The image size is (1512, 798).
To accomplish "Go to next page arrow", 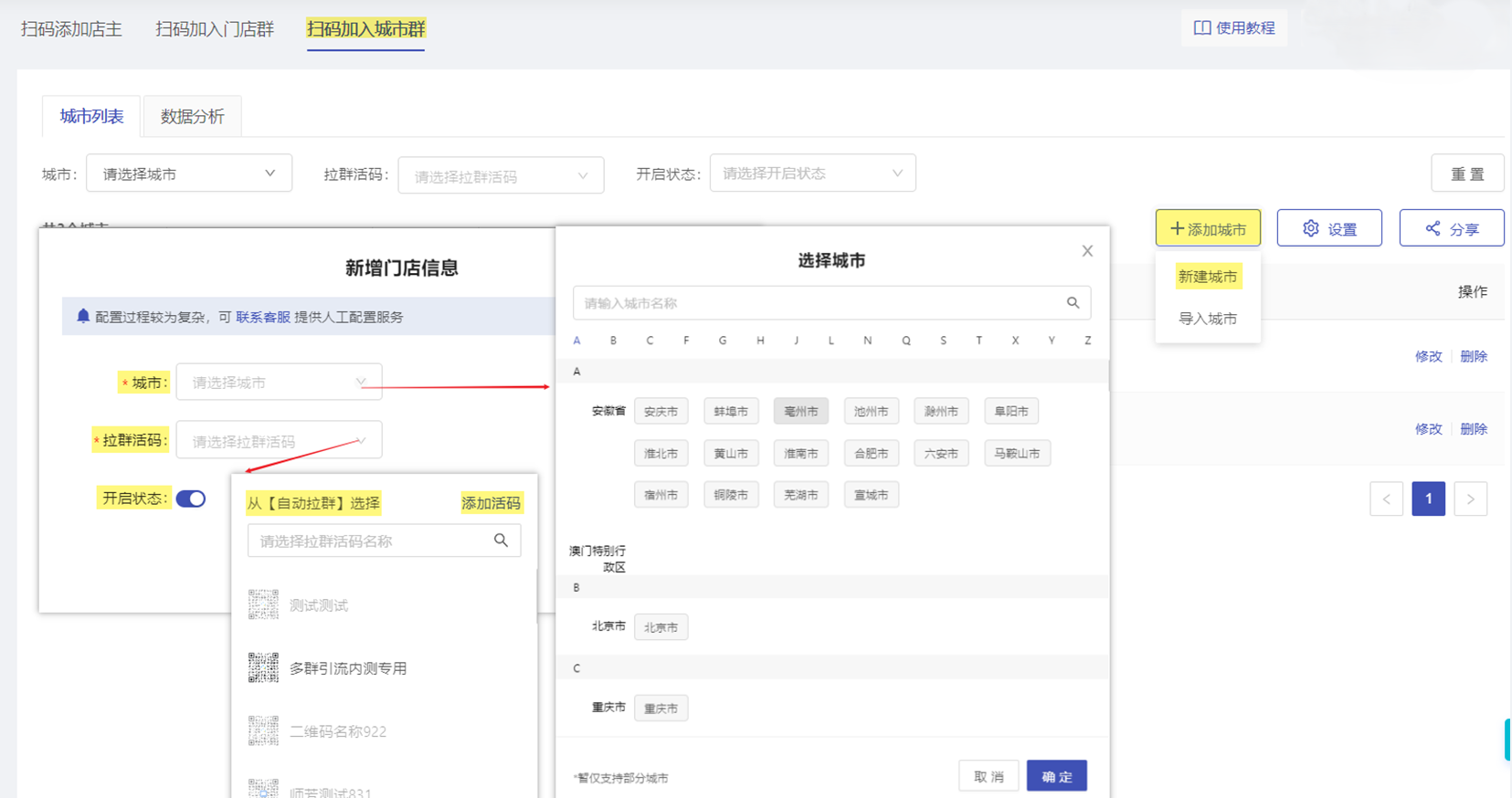I will click(1470, 499).
